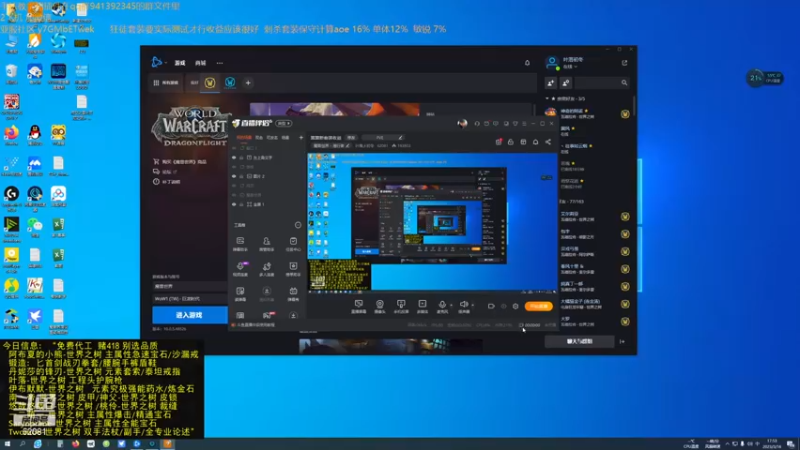
Task: Open the headset support icon in streaming app
Action: point(477,123)
